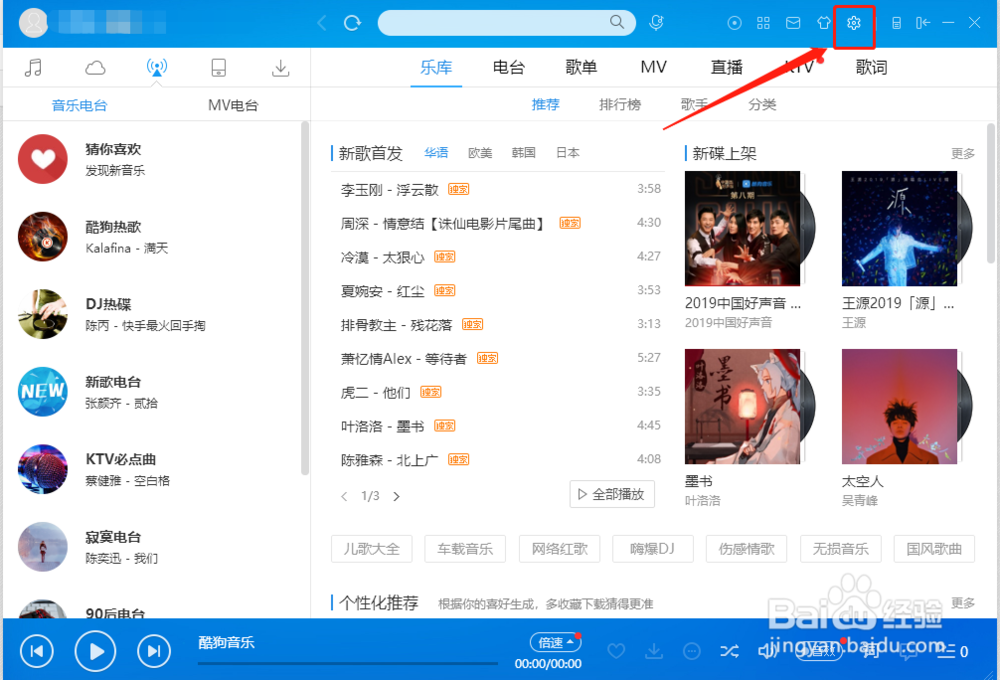Click the 儿歌大全 tag button
This screenshot has width=1000, height=680.
[371, 549]
